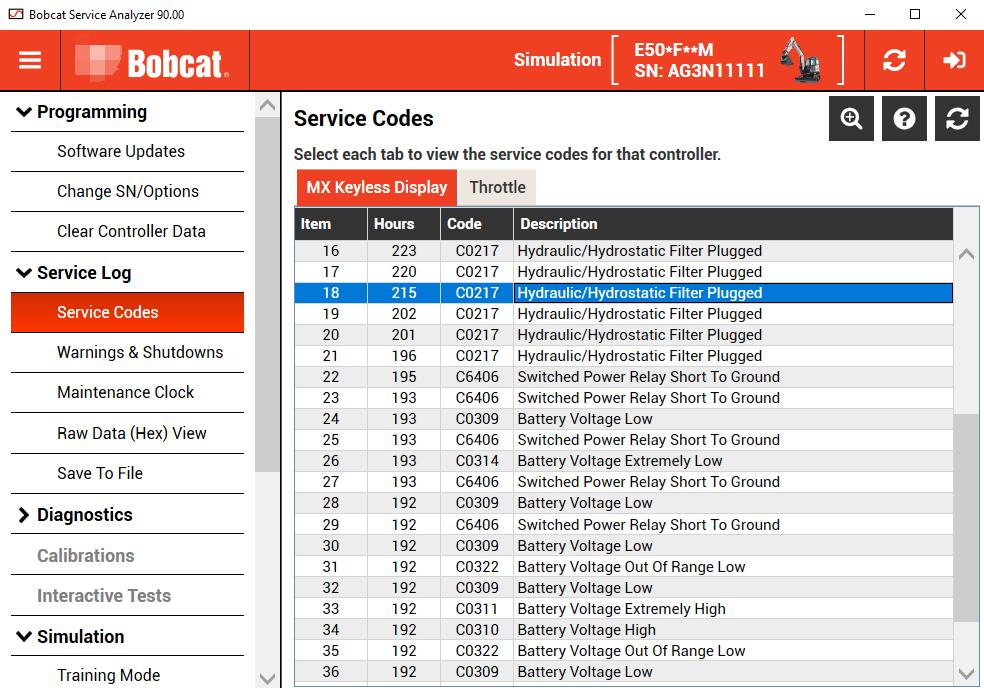The height and width of the screenshot is (688, 984).
Task: Open Warnings & Shutdowns
Action: click(127, 352)
